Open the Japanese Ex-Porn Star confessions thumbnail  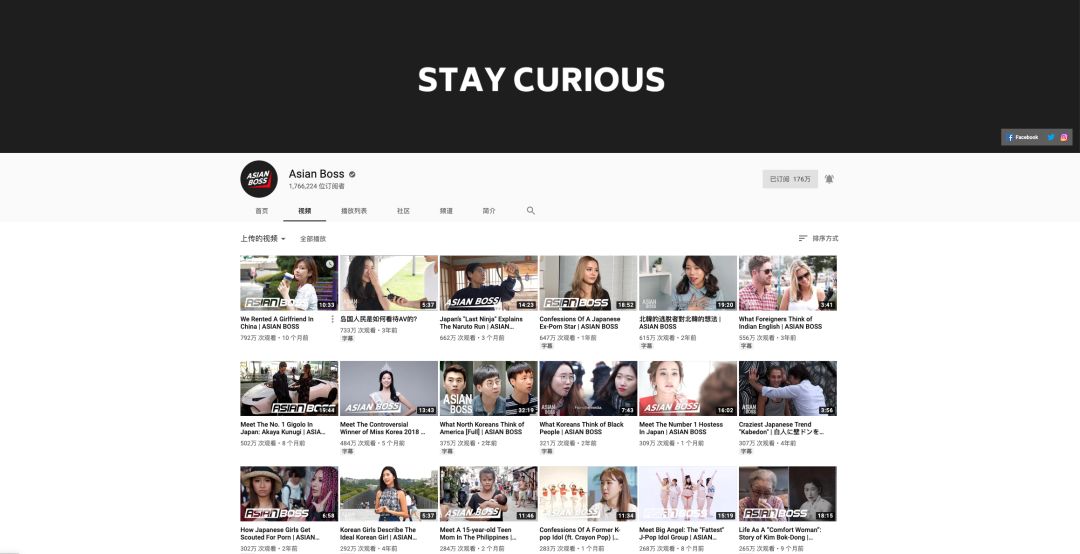click(588, 283)
